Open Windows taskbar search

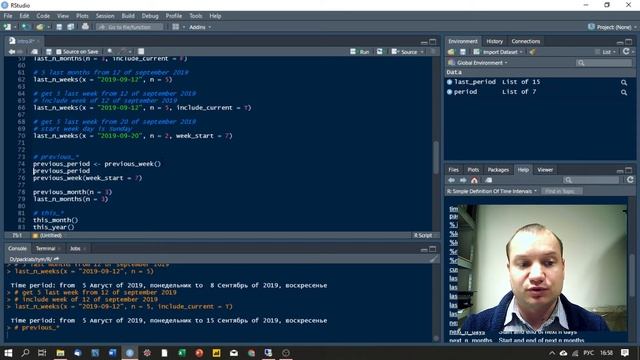point(25,353)
